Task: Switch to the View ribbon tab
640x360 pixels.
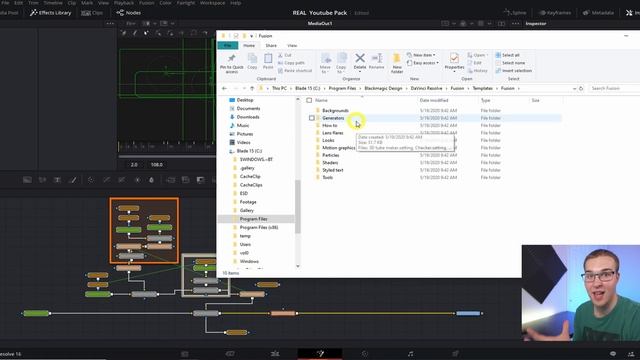Action: 292,45
